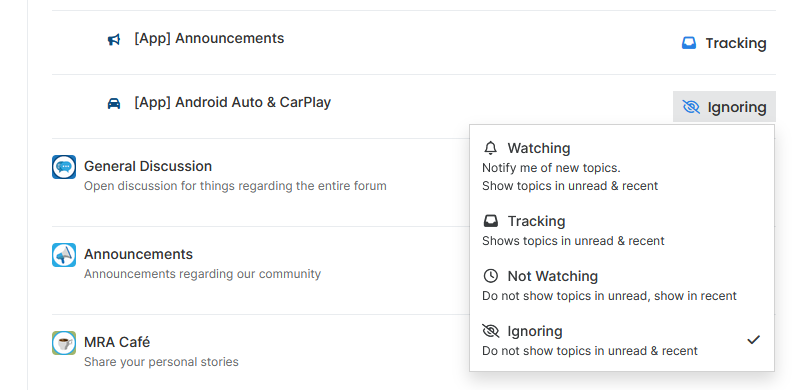Select Ignoring in the notification menu

[x=621, y=340]
